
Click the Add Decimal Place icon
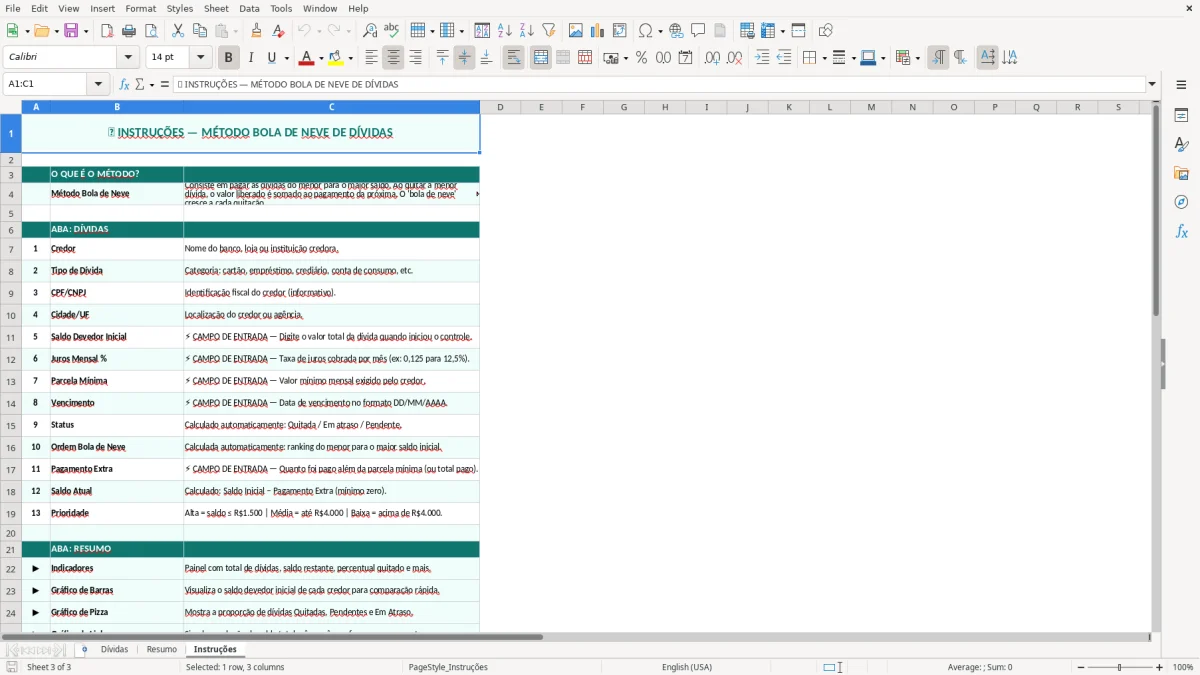[x=712, y=58]
